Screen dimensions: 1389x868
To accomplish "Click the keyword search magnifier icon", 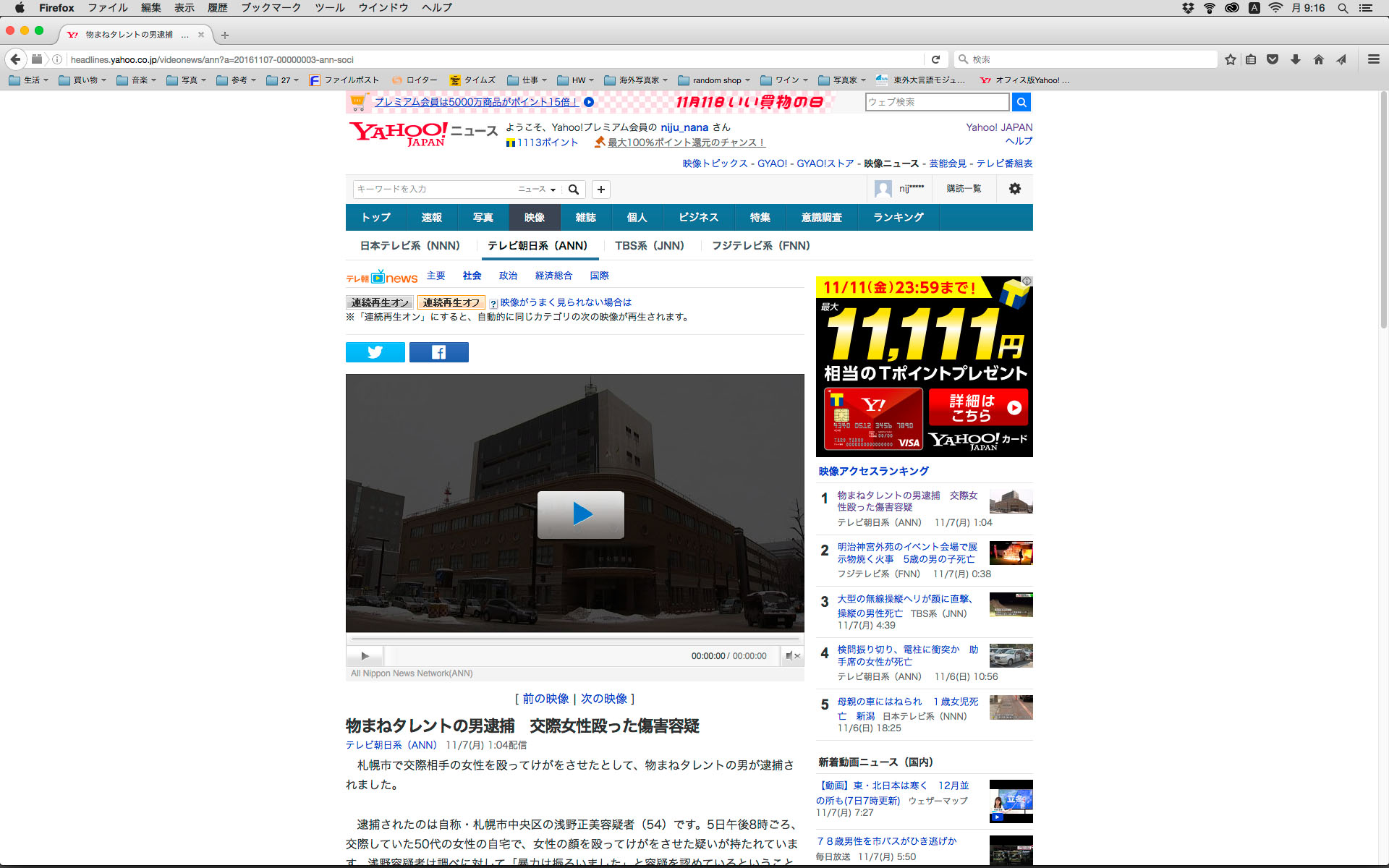I will pos(574,190).
